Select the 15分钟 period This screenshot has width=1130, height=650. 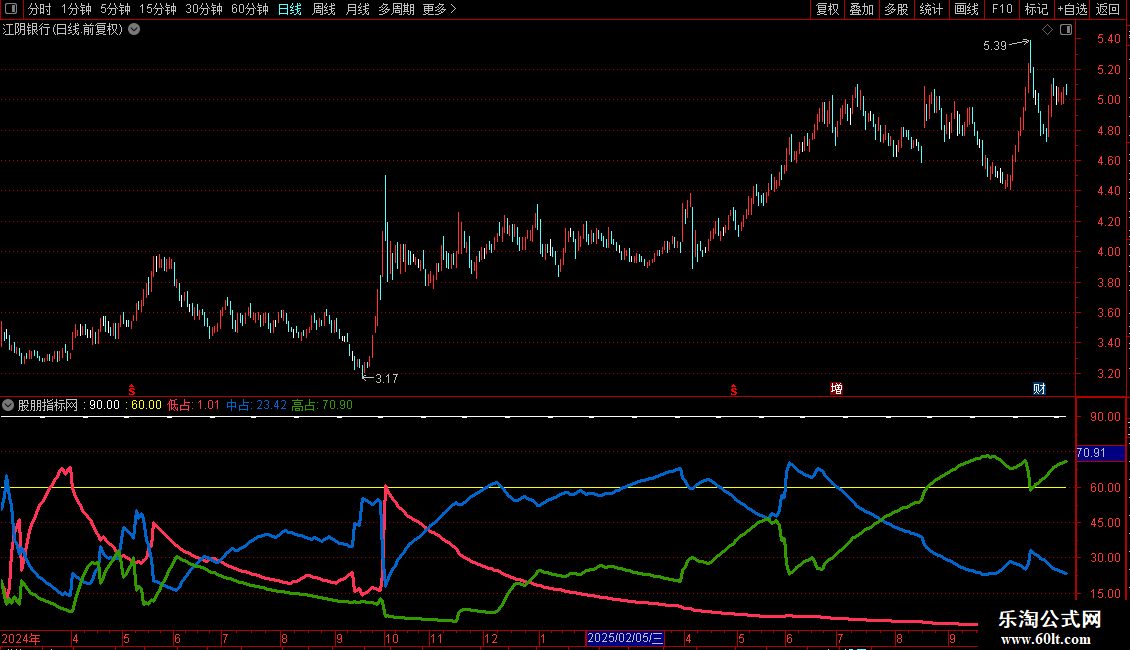pyautogui.click(x=158, y=9)
